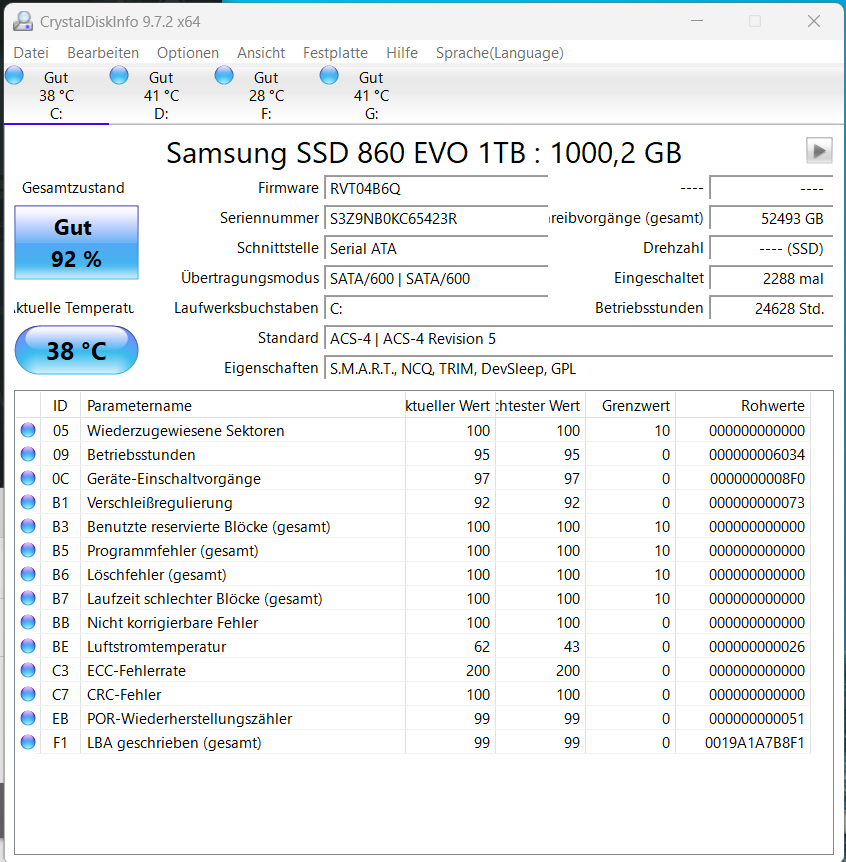Switch to drive F: tab
This screenshot has width=846, height=862.
point(266,95)
